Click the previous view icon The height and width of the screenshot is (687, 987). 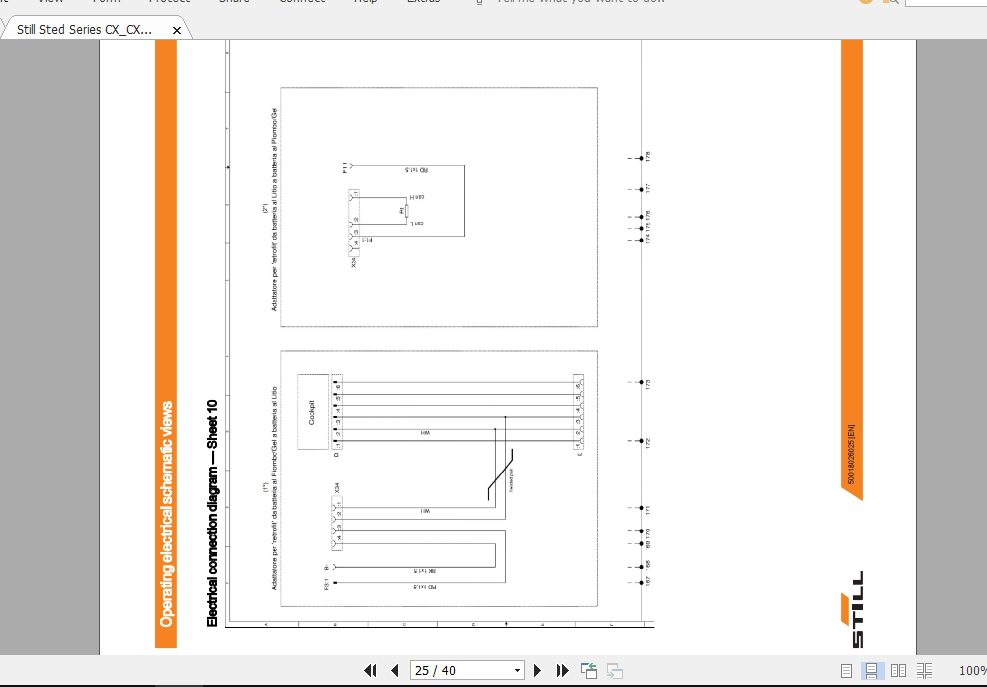click(x=589, y=671)
